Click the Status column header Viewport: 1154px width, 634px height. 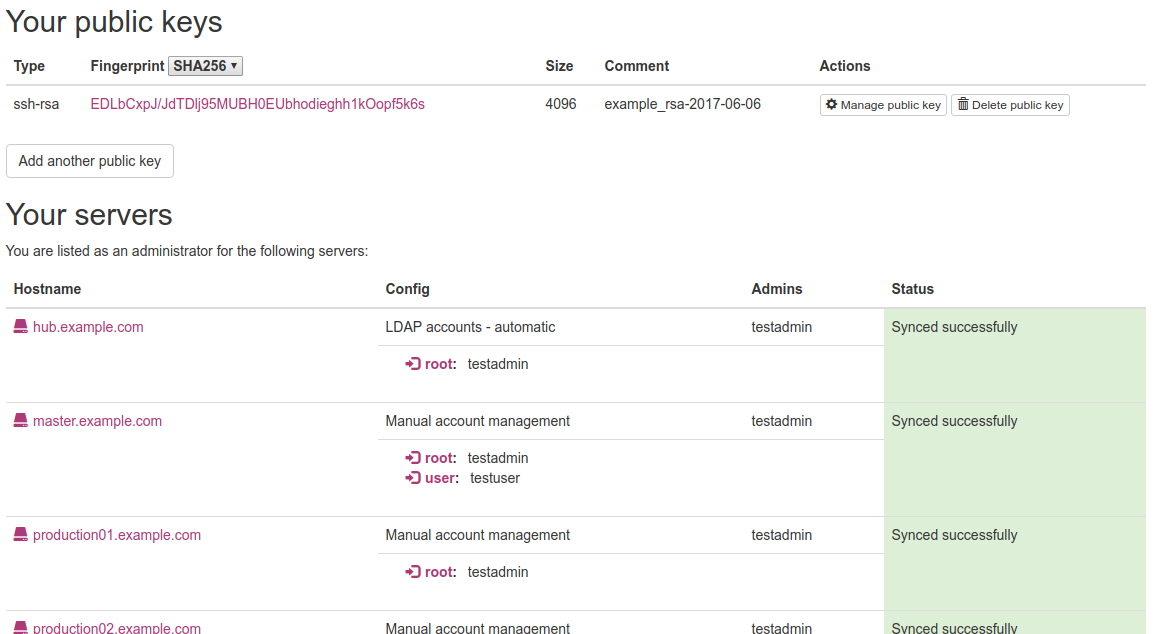pos(912,289)
